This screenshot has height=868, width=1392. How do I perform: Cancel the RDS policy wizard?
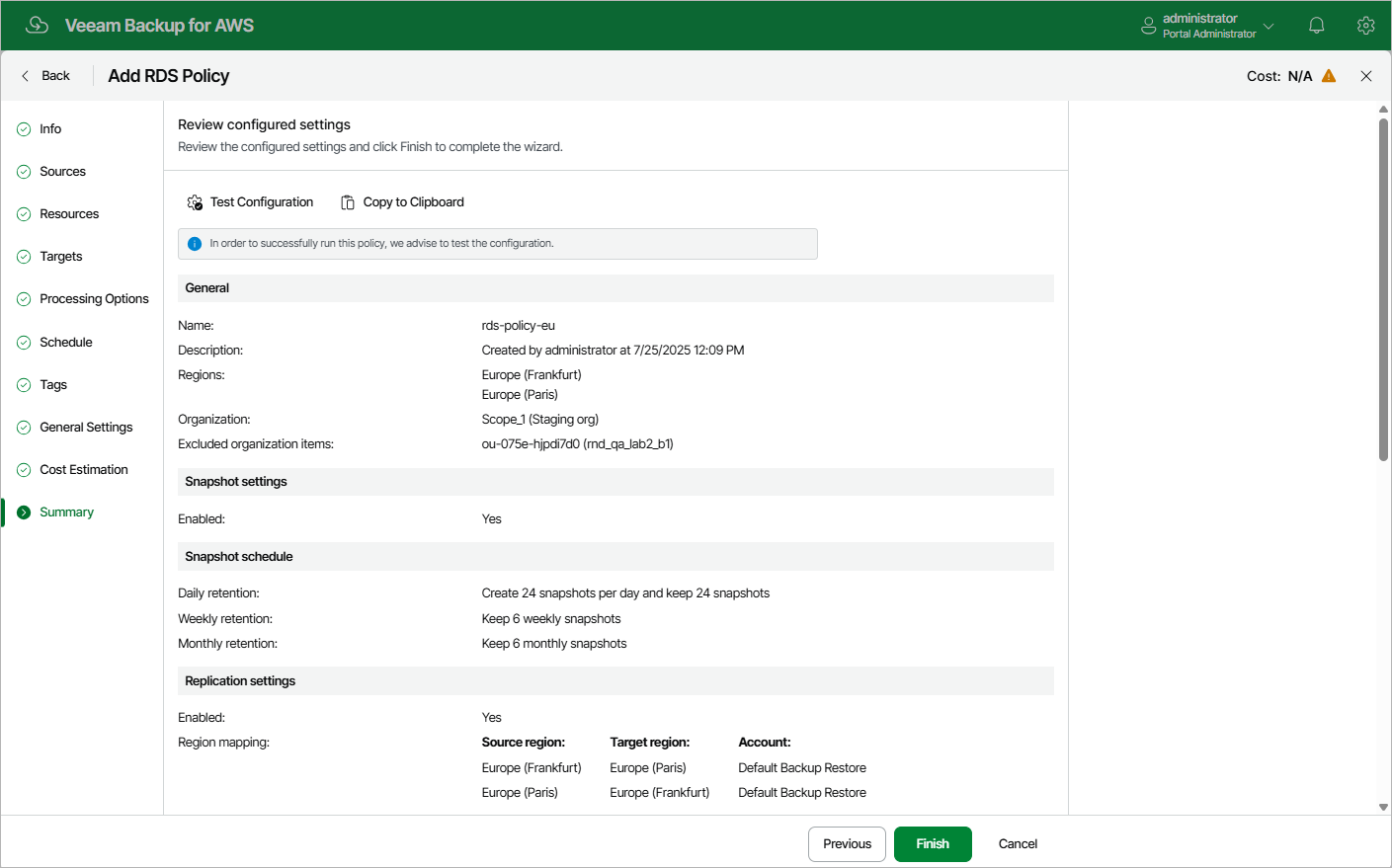tap(1018, 844)
